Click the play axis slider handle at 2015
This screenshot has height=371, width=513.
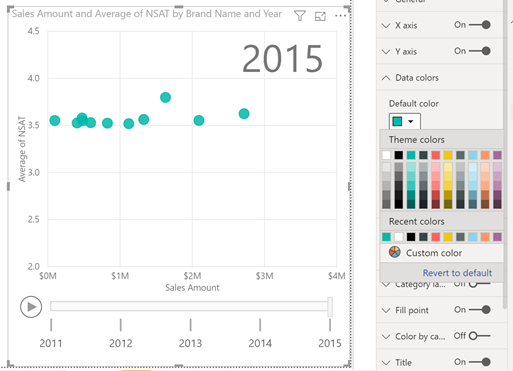click(330, 307)
